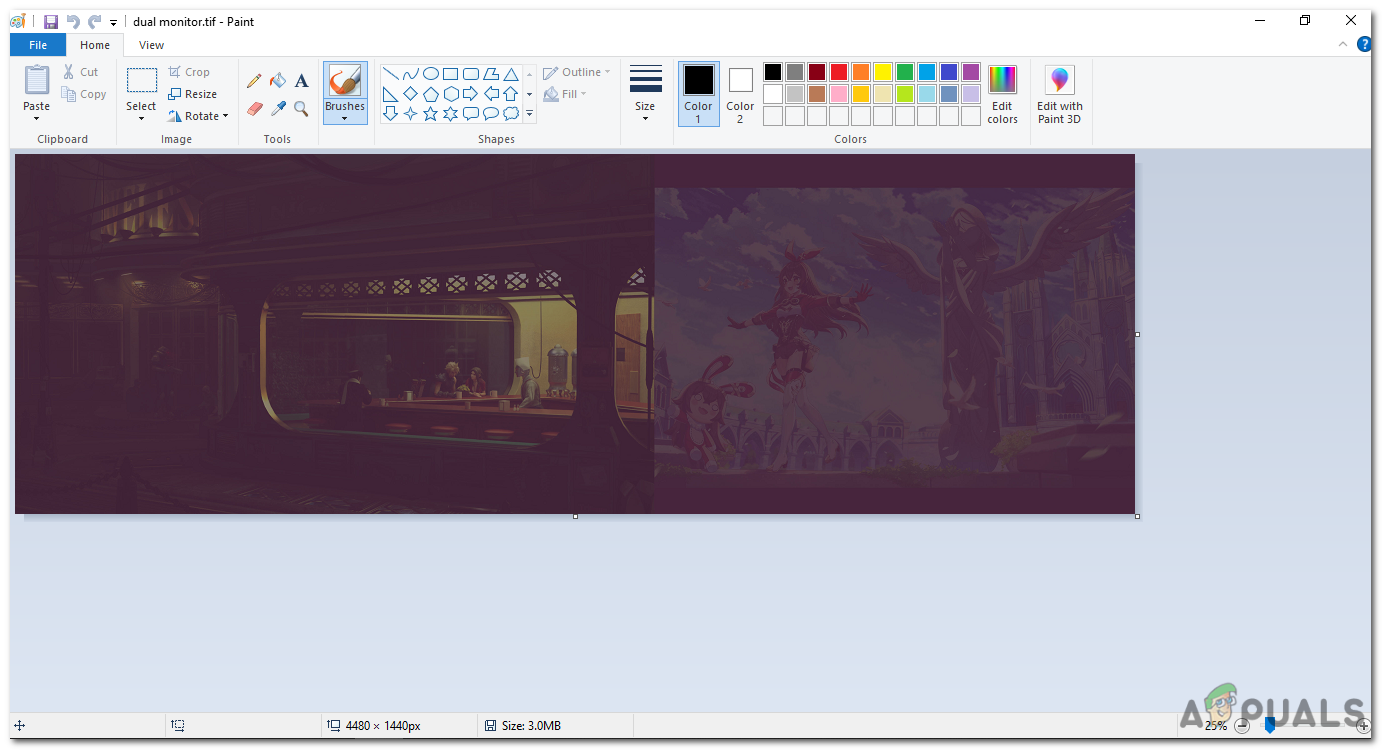Toggle Color 2 as active color
Viewport: 1382px width, 750px height.
[x=739, y=92]
